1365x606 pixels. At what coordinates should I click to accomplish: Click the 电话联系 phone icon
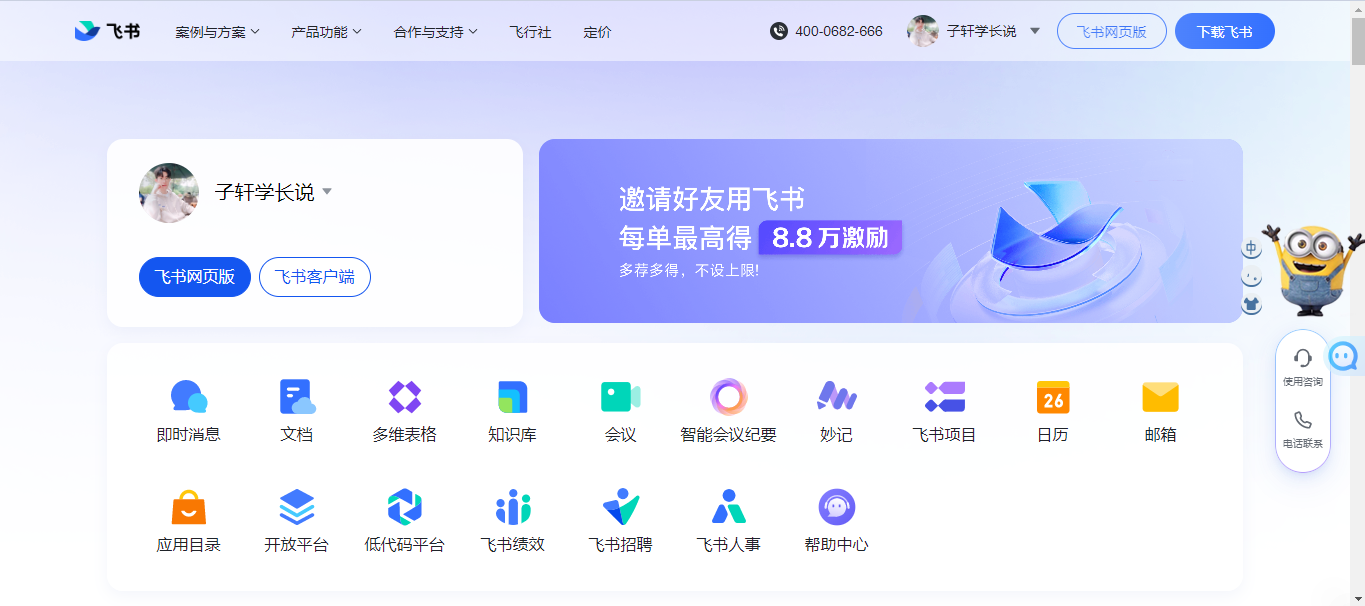1303,420
